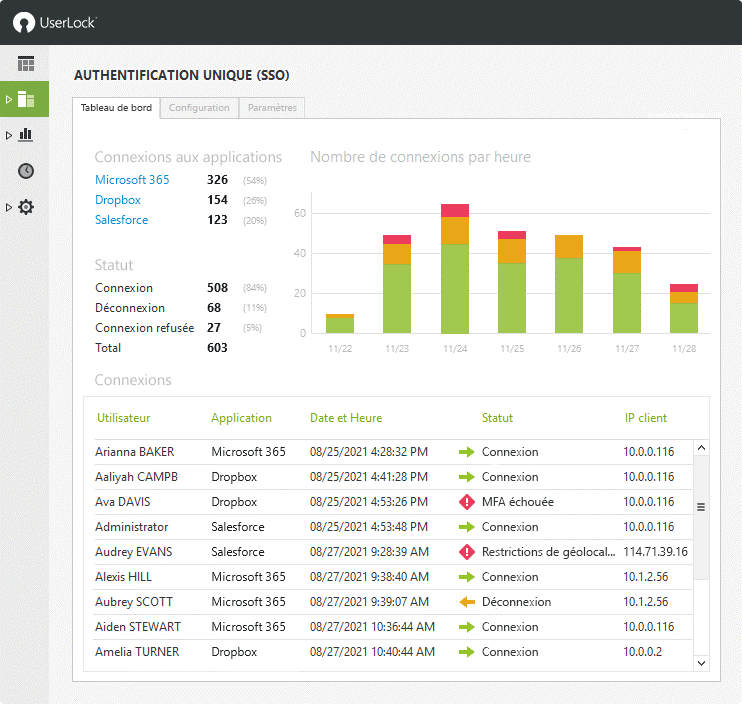
Task: Open the Salesforce application link
Action: [122, 220]
